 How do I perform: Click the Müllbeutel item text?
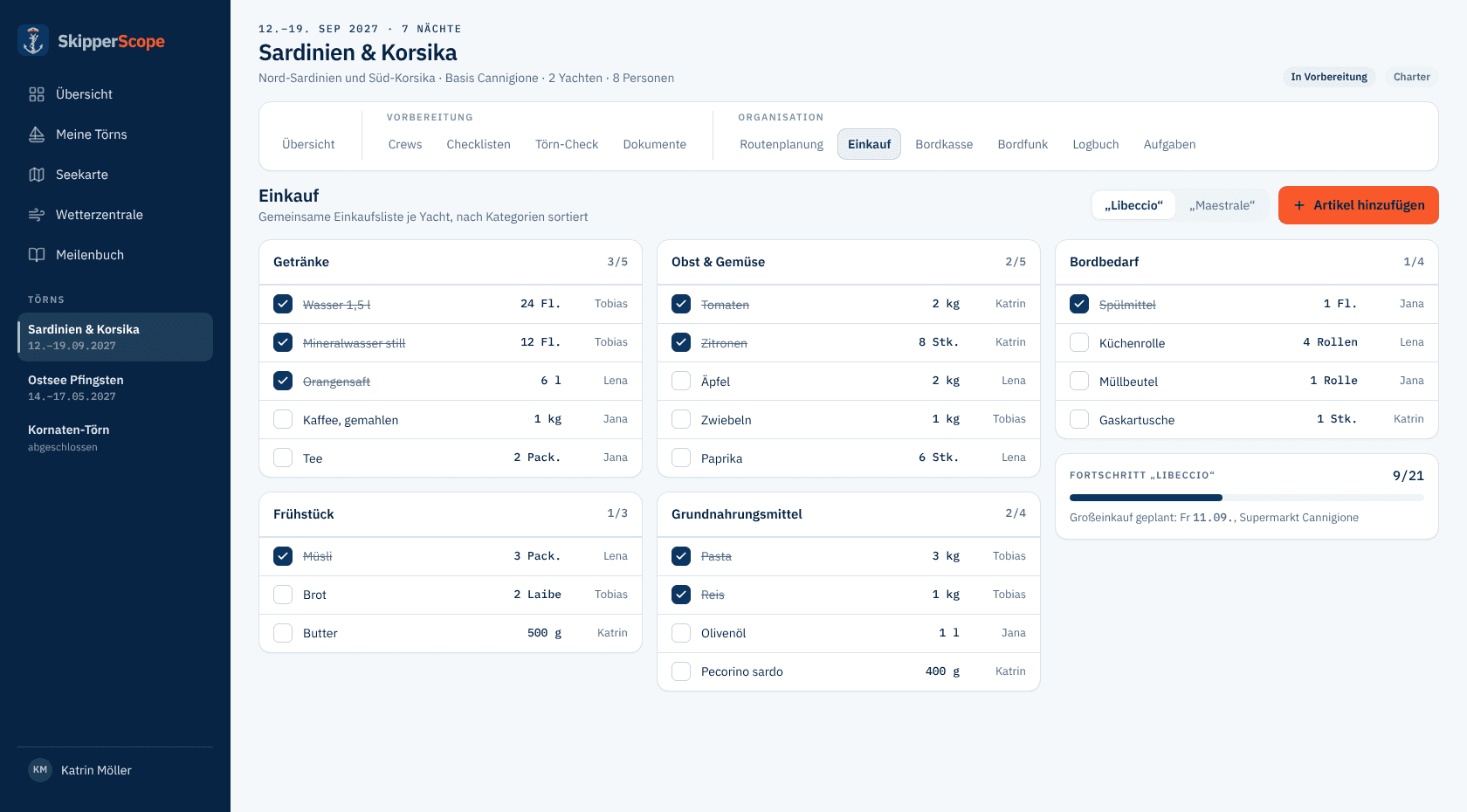1128,382
